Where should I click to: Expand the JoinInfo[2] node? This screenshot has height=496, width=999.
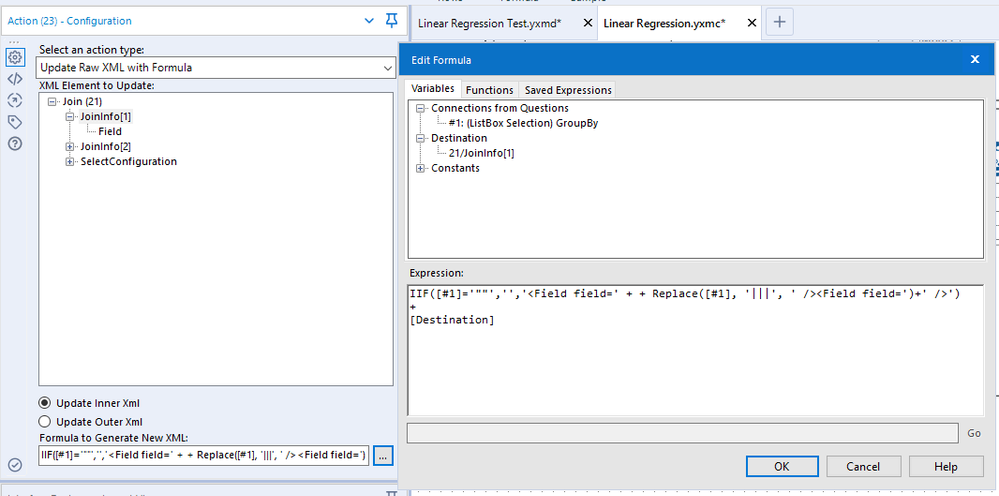tap(69, 146)
